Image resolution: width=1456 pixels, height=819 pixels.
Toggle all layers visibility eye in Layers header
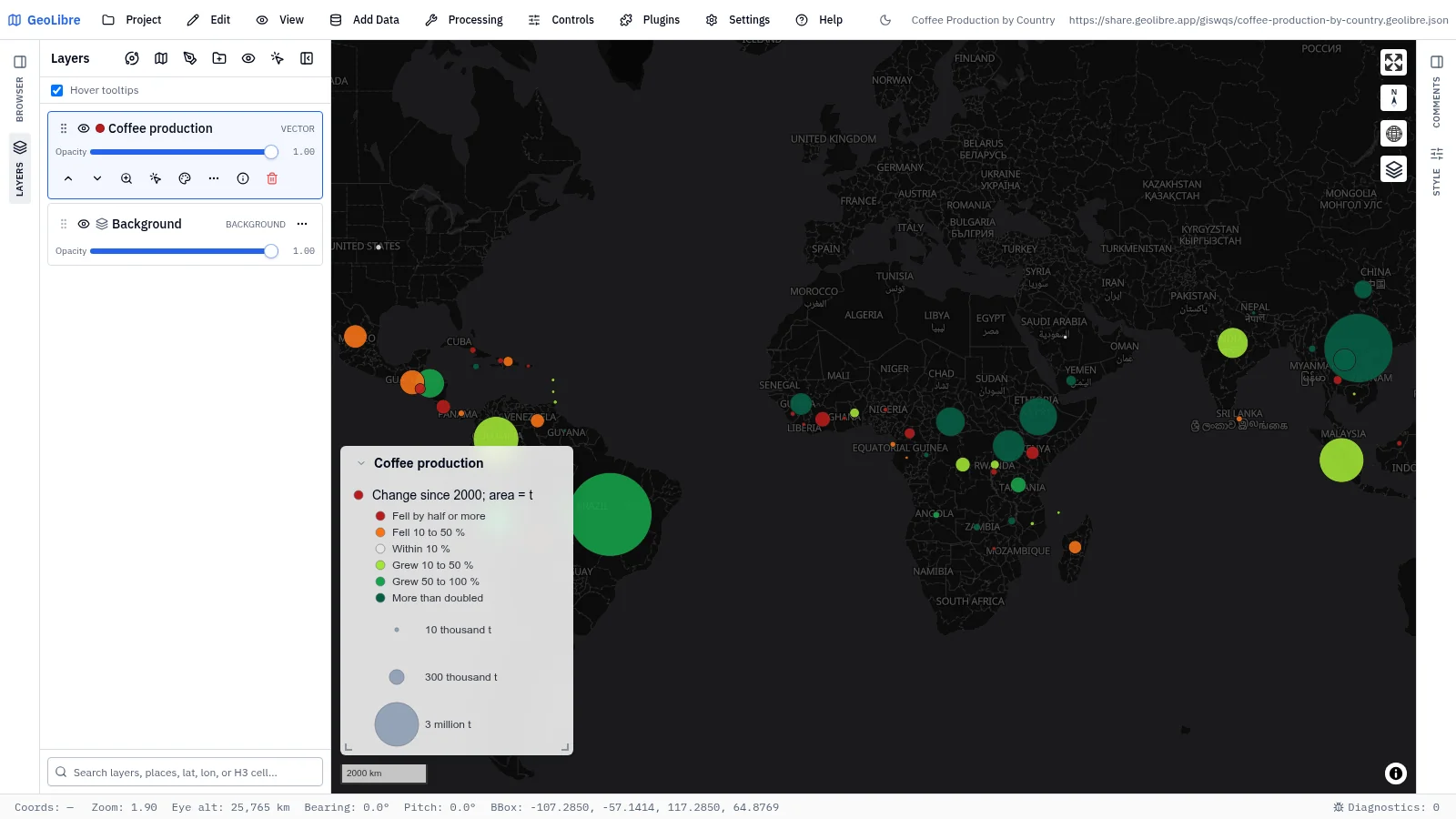[x=248, y=58]
